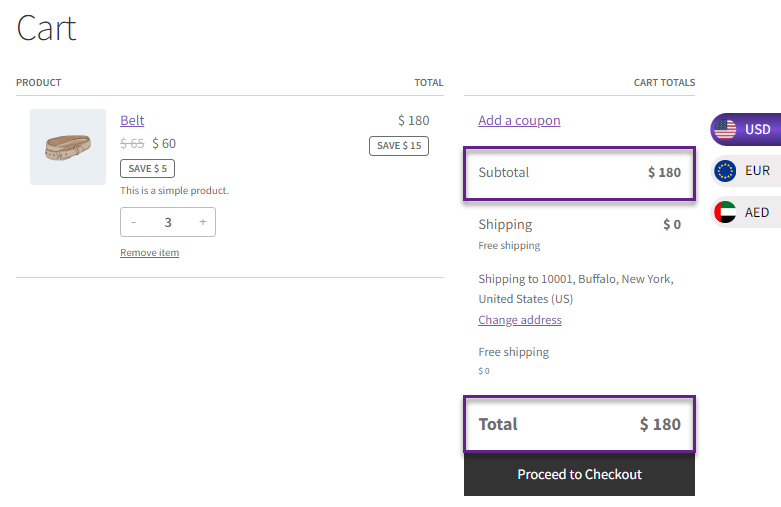Click the SAVE $ 15 badge
The width and height of the screenshot is (781, 507).
pyautogui.click(x=399, y=146)
